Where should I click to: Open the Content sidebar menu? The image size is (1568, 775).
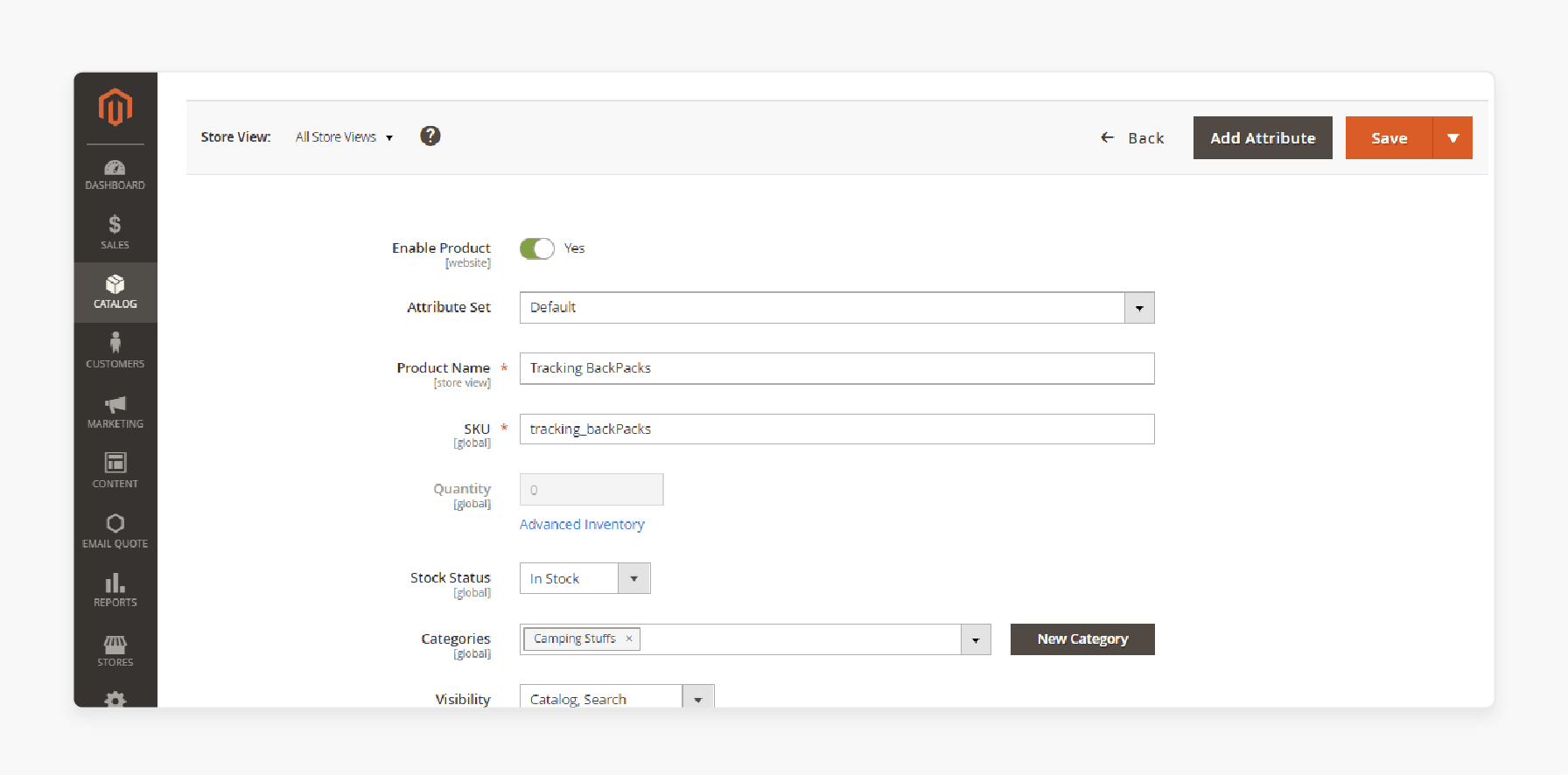point(115,471)
